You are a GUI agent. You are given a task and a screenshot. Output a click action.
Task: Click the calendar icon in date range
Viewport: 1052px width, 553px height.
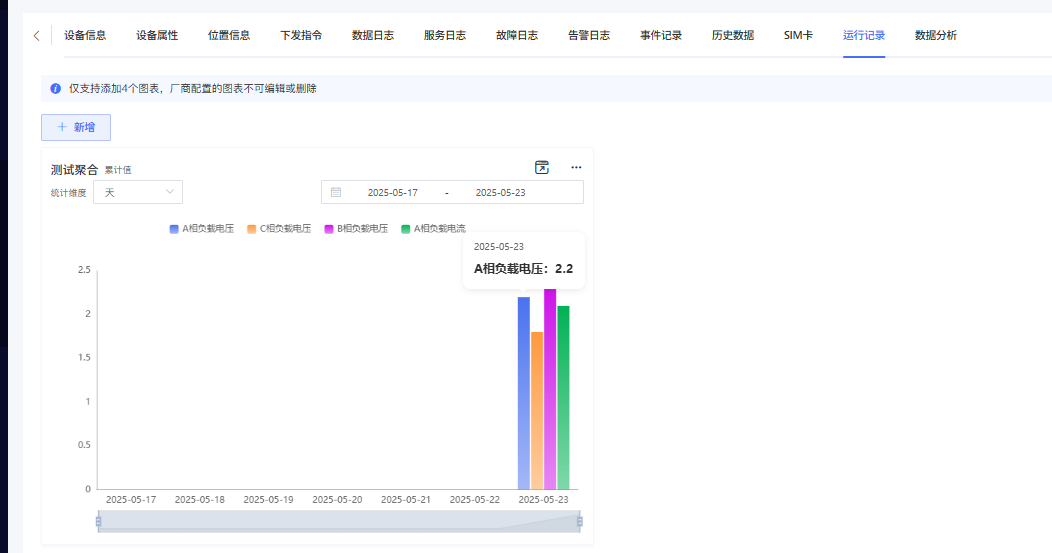click(x=336, y=192)
